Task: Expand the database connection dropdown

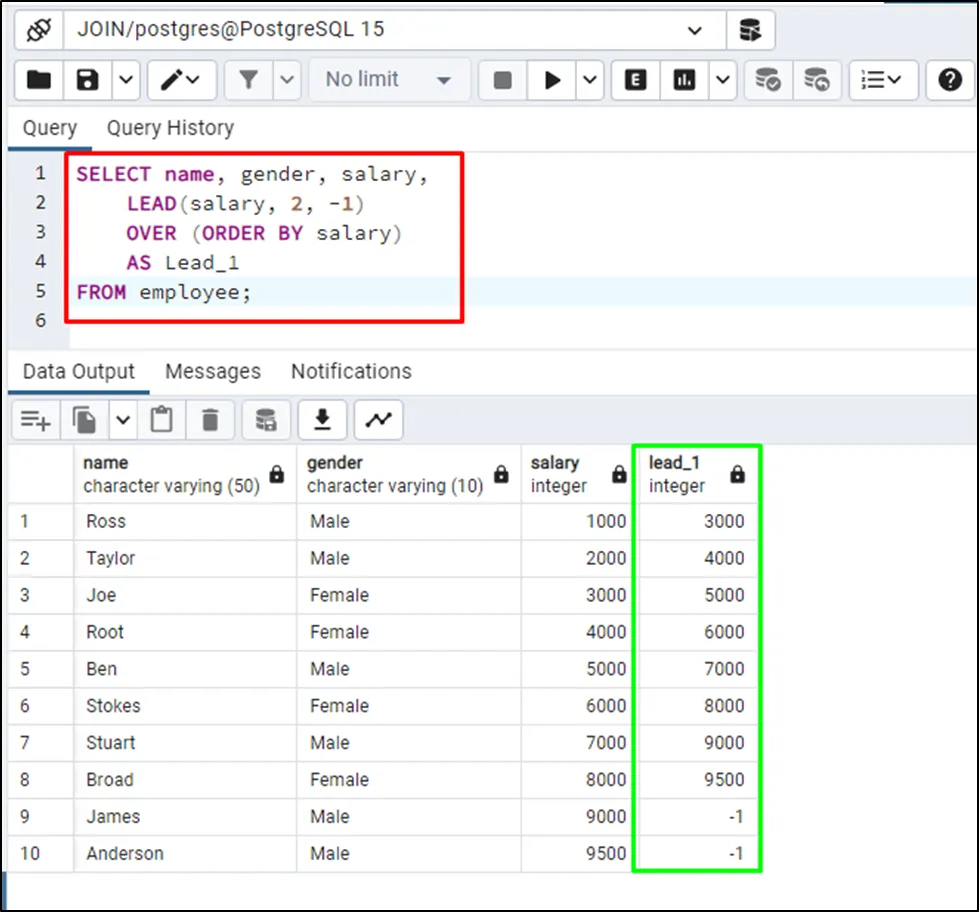Action: (695, 30)
